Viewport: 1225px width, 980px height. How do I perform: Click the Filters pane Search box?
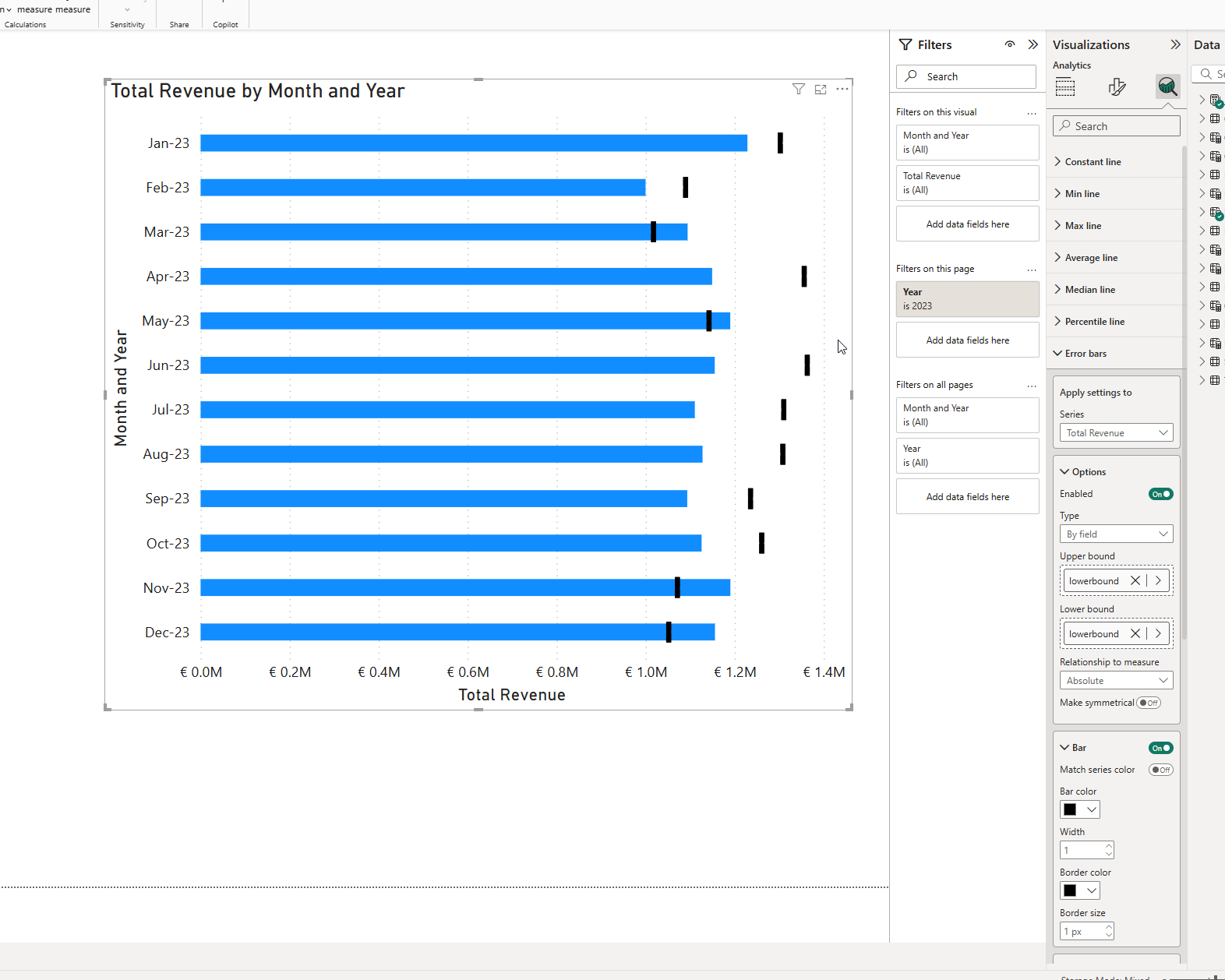pos(966,76)
